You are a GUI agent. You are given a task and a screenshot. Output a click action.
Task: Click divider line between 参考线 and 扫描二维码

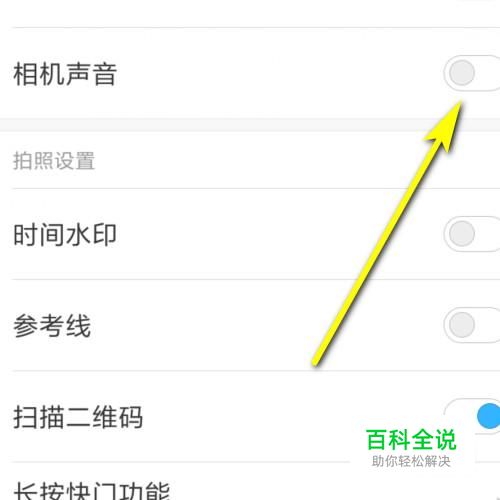point(256,370)
